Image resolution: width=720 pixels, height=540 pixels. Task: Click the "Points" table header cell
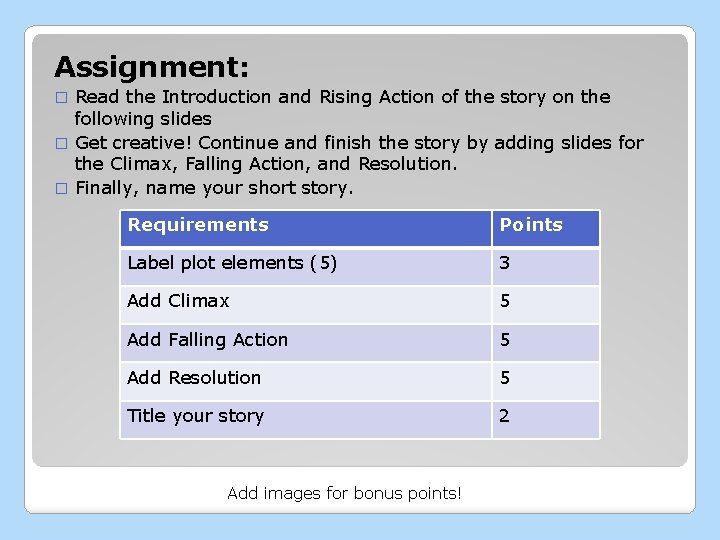(x=545, y=226)
